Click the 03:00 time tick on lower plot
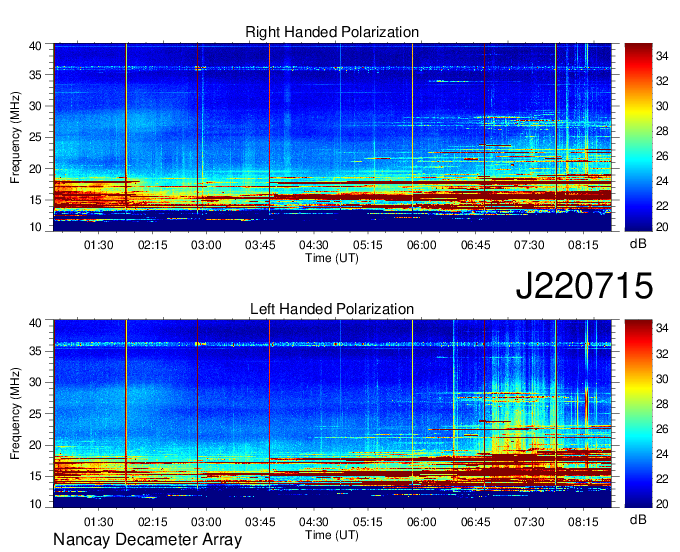Image resolution: width=680 pixels, height=552 pixels. point(206,522)
